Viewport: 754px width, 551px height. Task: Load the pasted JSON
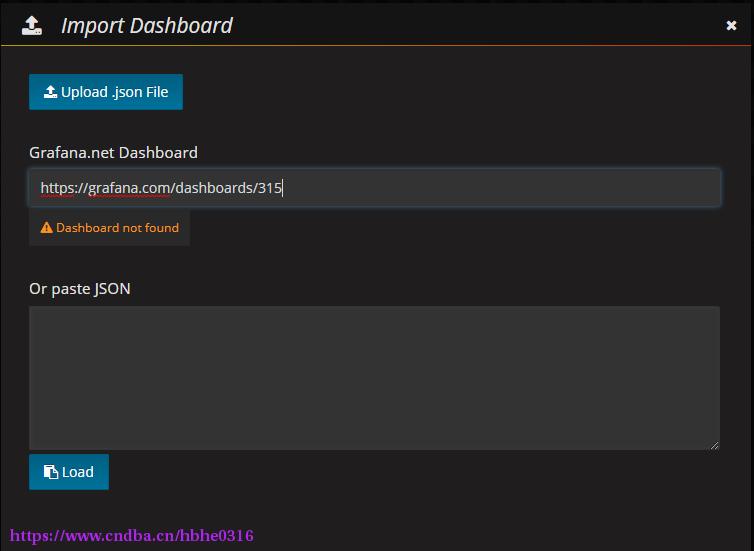[x=69, y=472]
